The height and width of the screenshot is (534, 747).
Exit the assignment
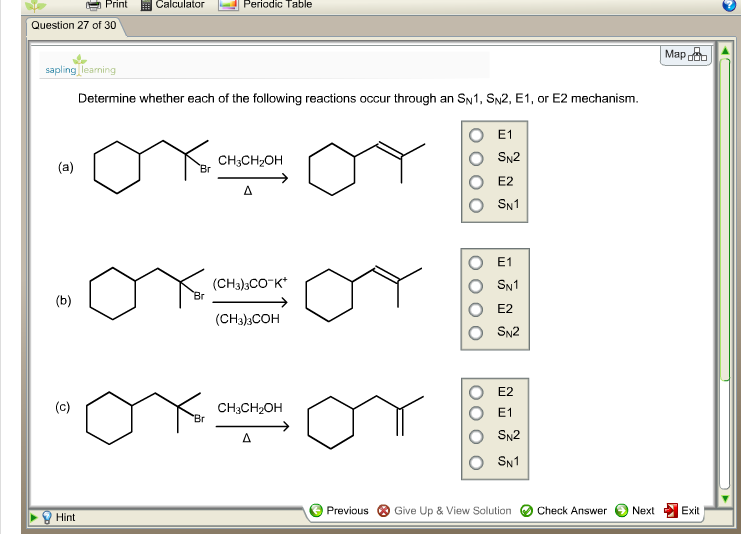pyautogui.click(x=682, y=511)
